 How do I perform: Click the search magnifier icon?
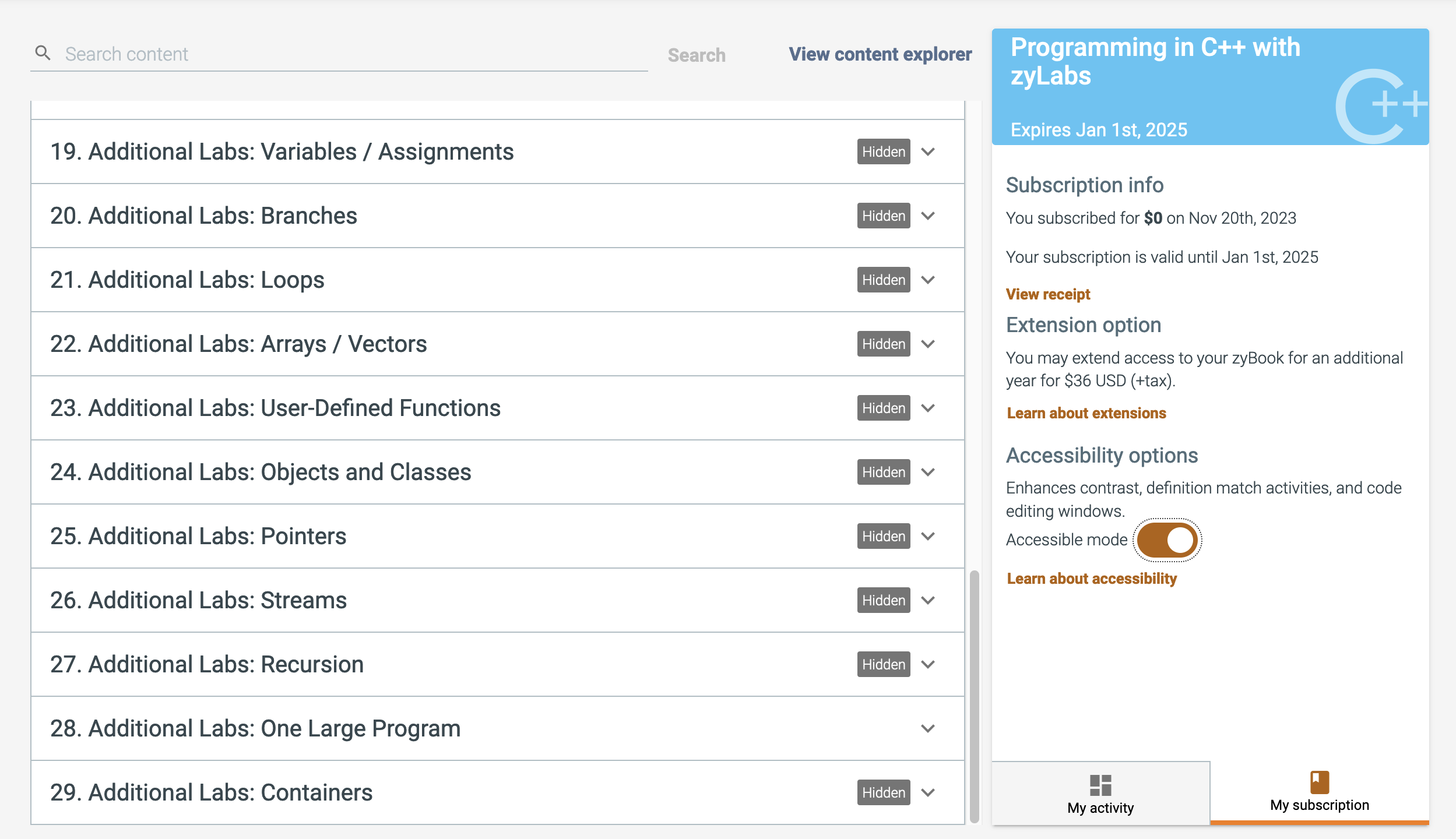(42, 52)
